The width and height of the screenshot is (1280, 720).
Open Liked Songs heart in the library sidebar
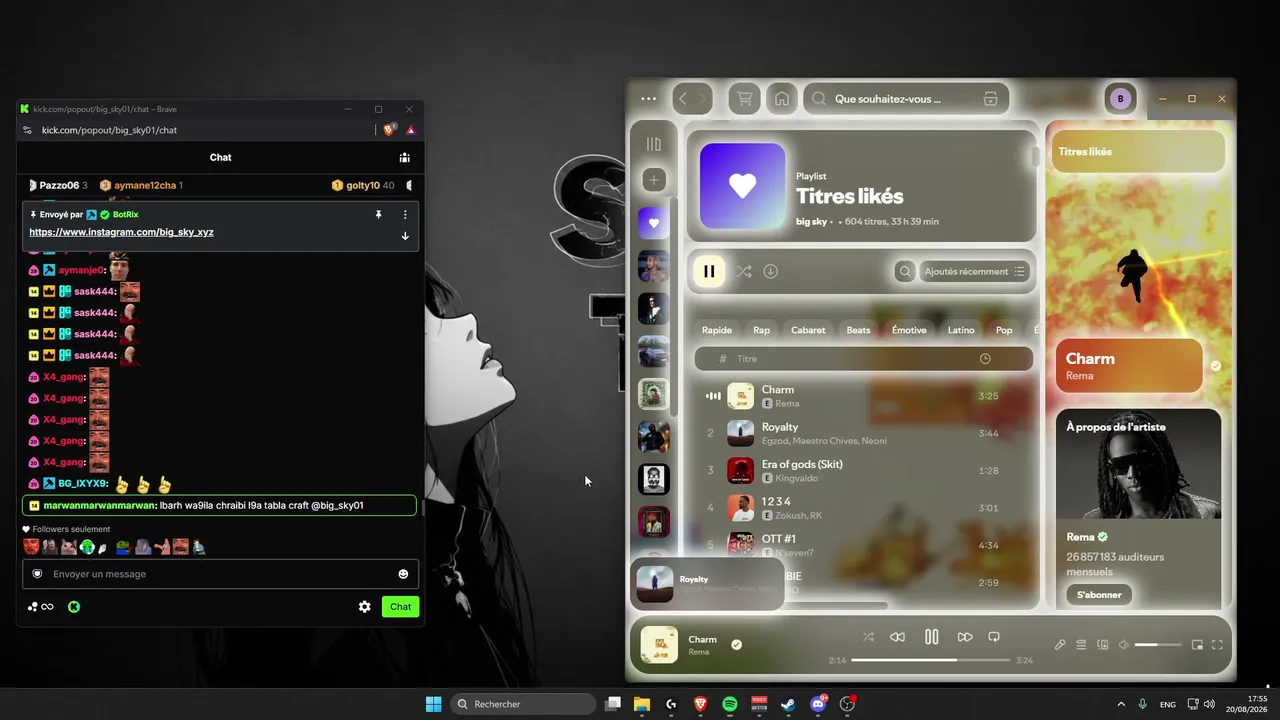[x=654, y=223]
